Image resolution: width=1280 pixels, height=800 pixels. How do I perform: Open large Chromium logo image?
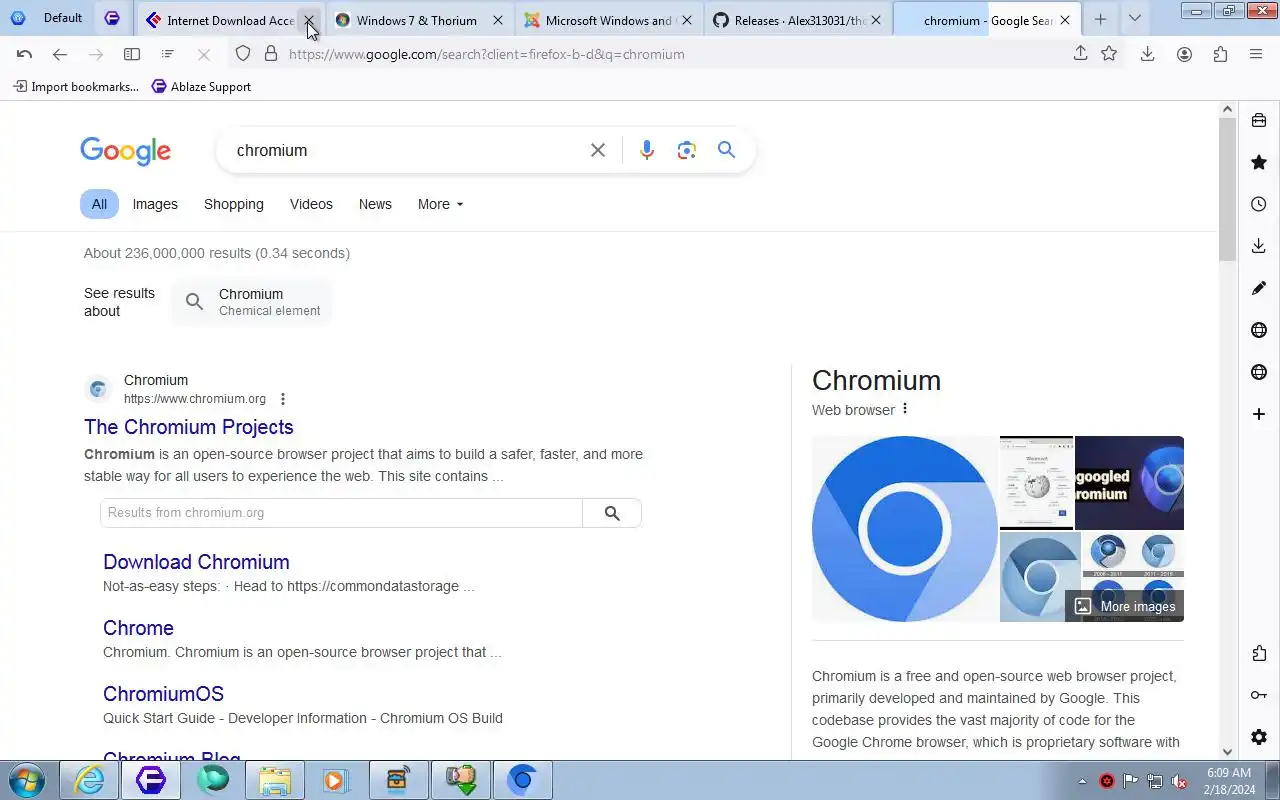(905, 529)
